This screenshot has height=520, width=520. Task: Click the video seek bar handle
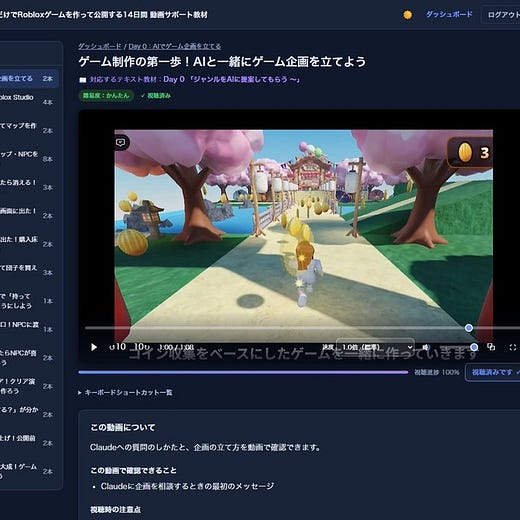tap(469, 328)
